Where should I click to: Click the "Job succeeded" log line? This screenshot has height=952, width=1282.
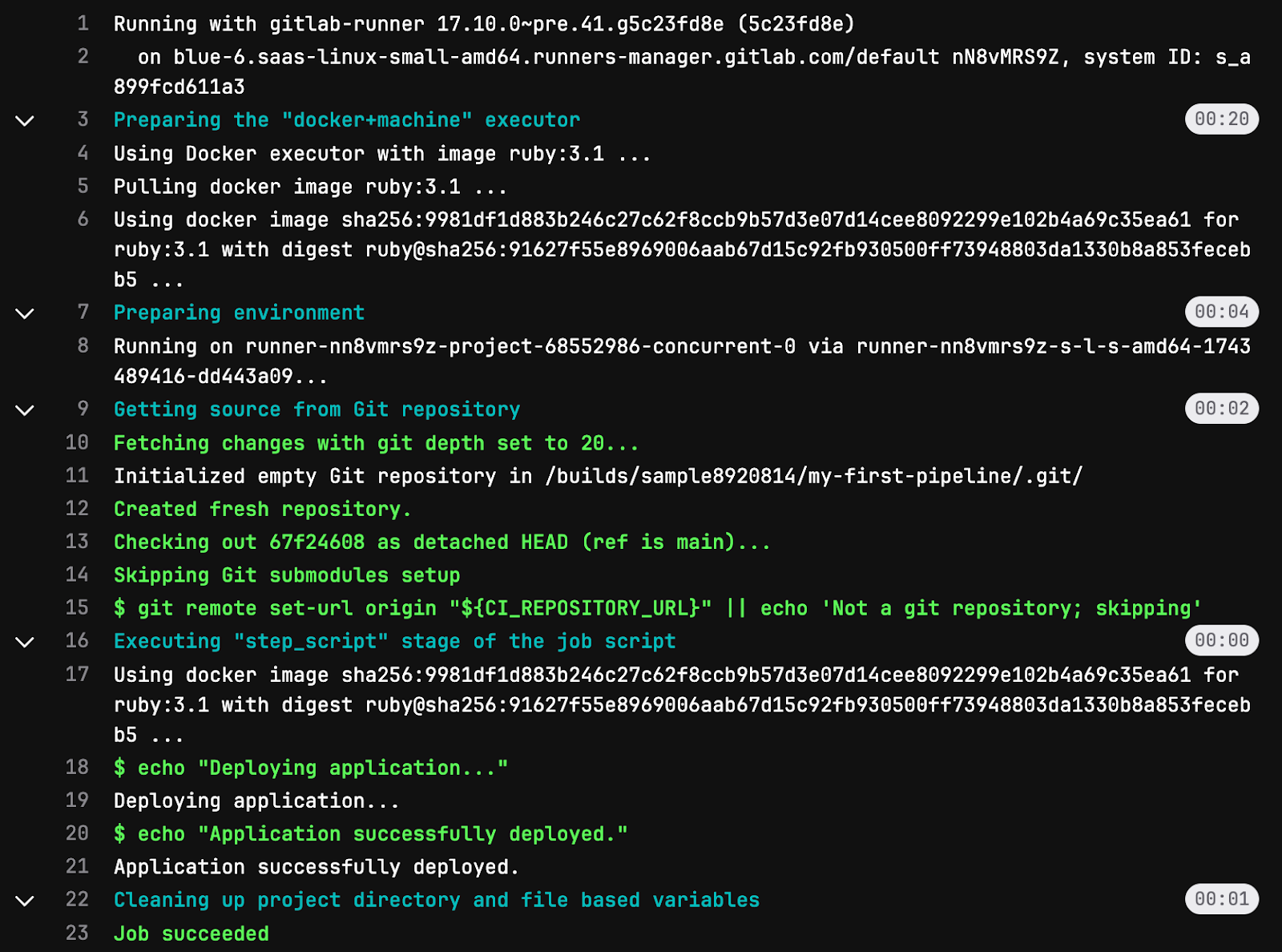coord(191,934)
